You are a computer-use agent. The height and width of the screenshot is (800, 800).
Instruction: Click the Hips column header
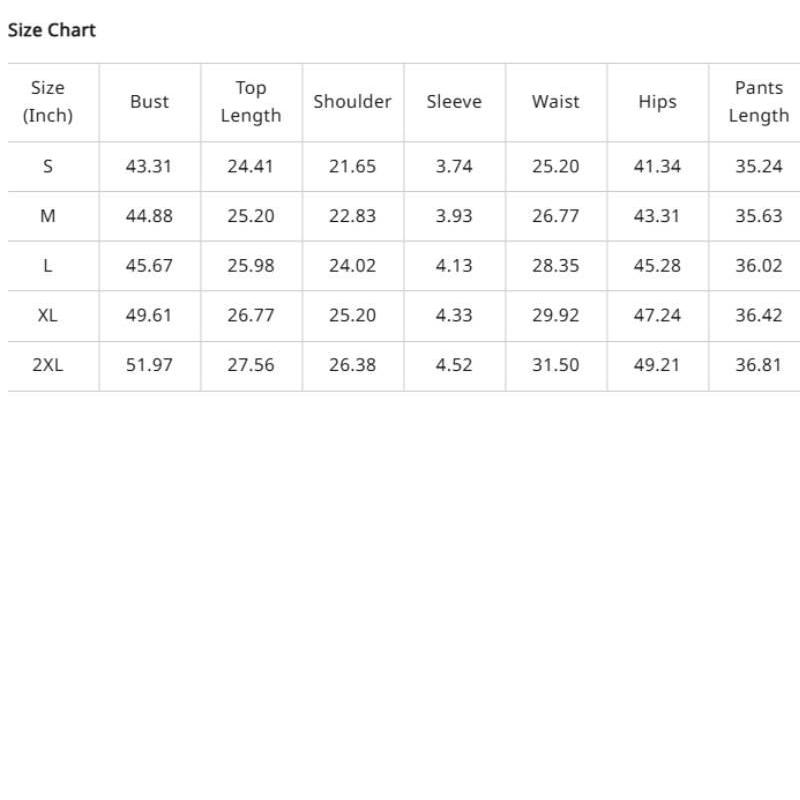click(657, 102)
